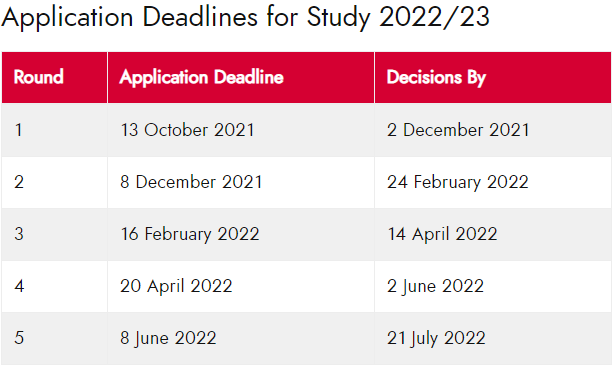The height and width of the screenshot is (369, 615).
Task: Select the Round column header
Action: click(55, 77)
